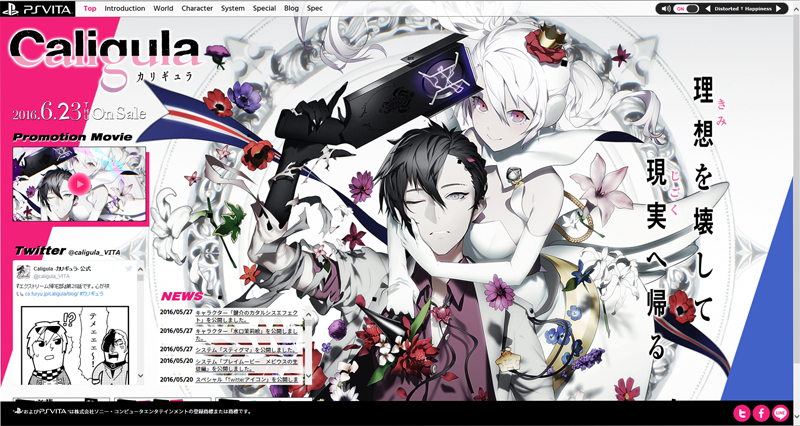Open news item スペシャル「Twitterアイコン」
Viewport: 800px width, 426px height.
[247, 380]
